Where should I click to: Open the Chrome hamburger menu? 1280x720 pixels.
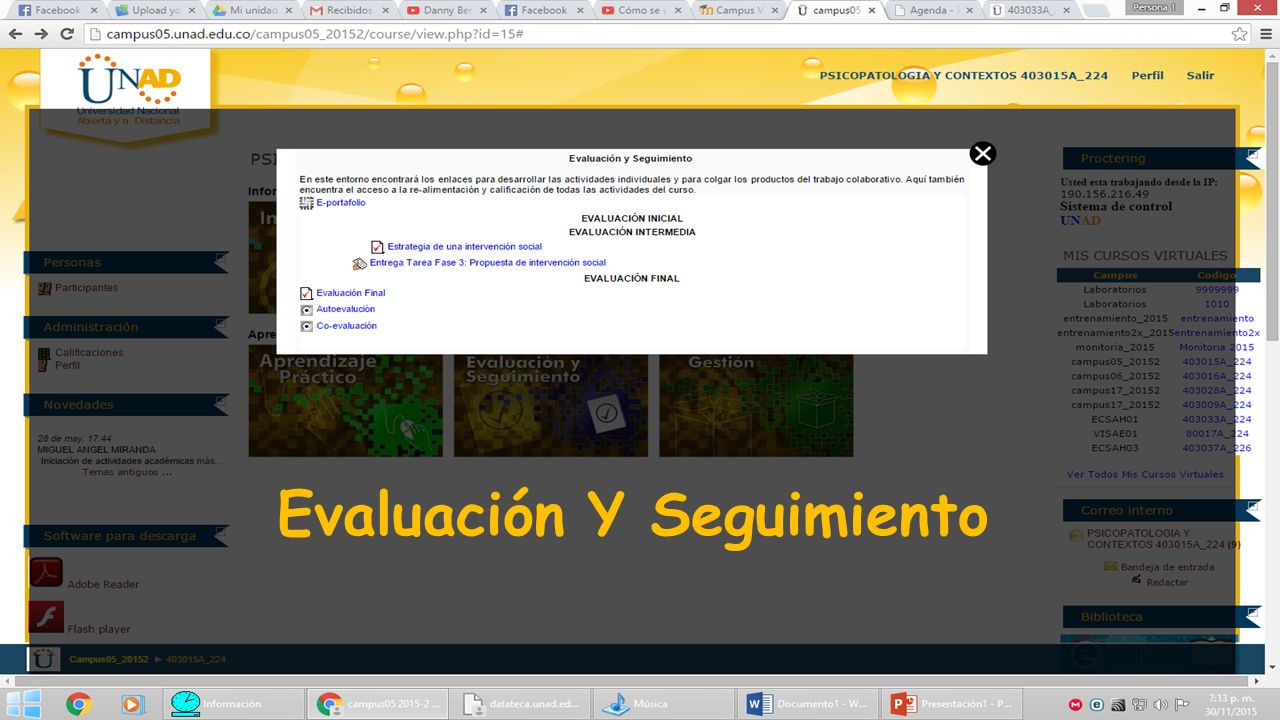coord(1264,34)
